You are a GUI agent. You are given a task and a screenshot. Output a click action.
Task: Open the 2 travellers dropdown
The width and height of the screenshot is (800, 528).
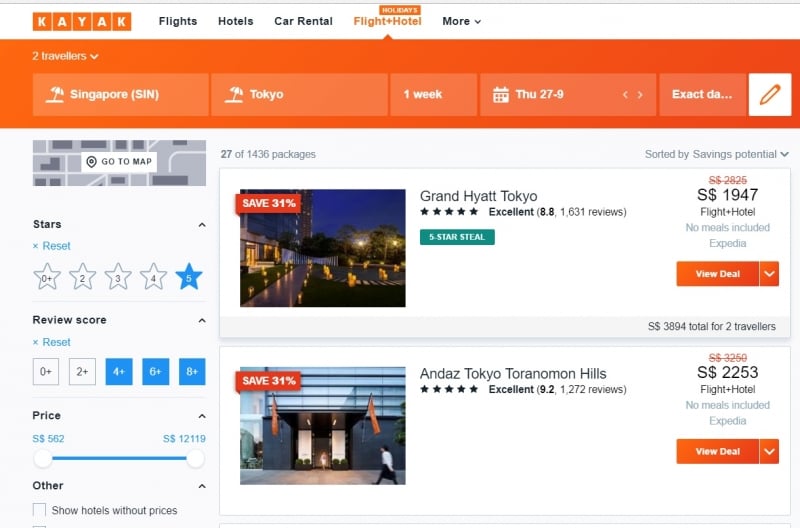[x=65, y=56]
